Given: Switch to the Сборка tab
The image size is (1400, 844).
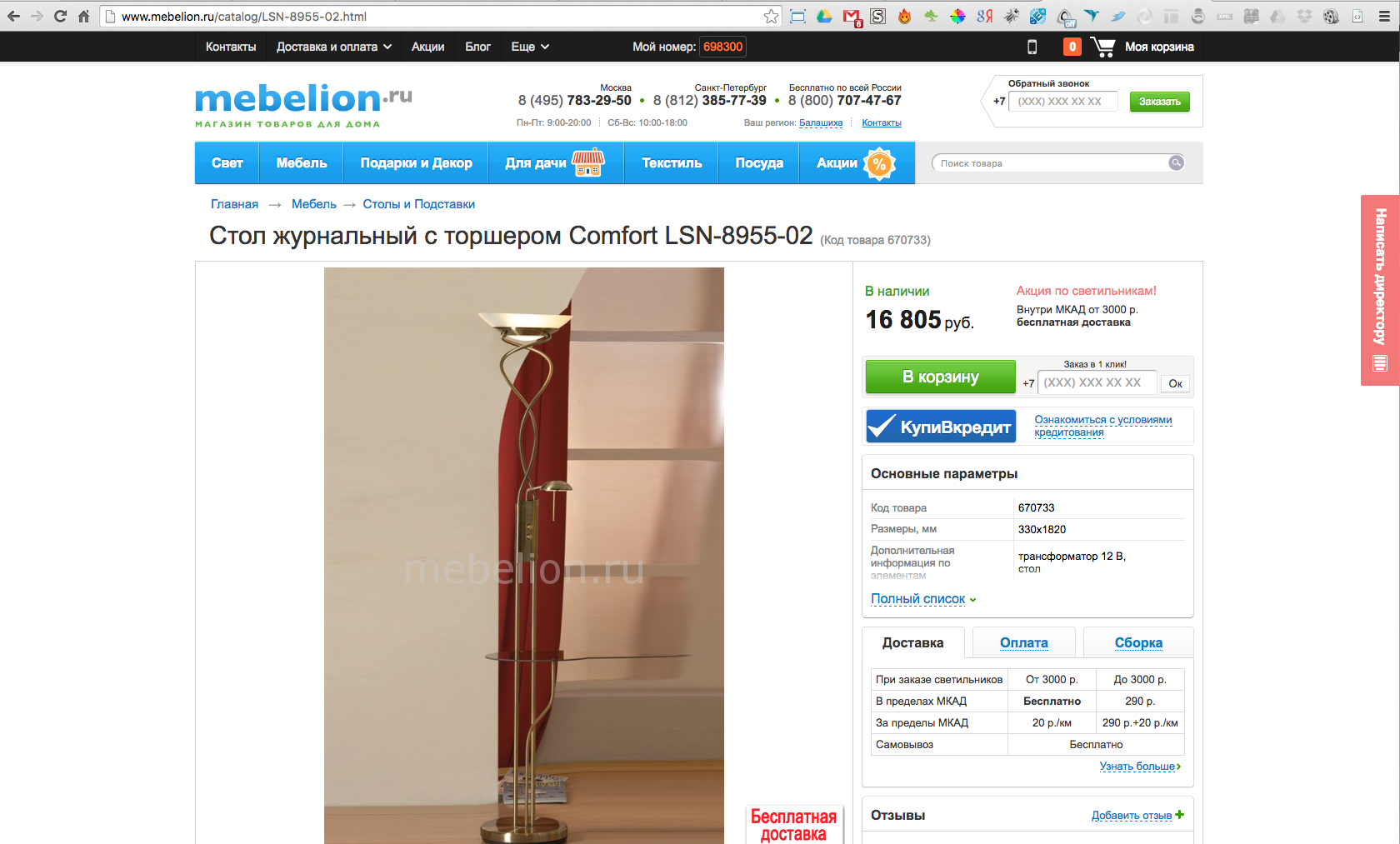Looking at the screenshot, I should pos(1138,642).
